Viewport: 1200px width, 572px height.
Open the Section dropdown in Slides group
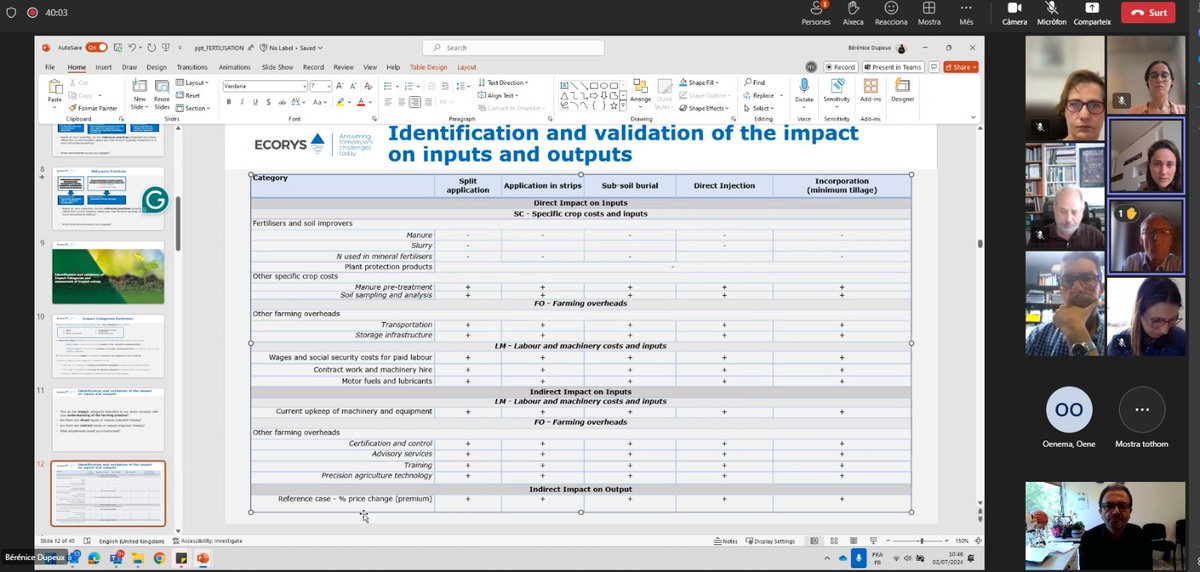coord(194,108)
